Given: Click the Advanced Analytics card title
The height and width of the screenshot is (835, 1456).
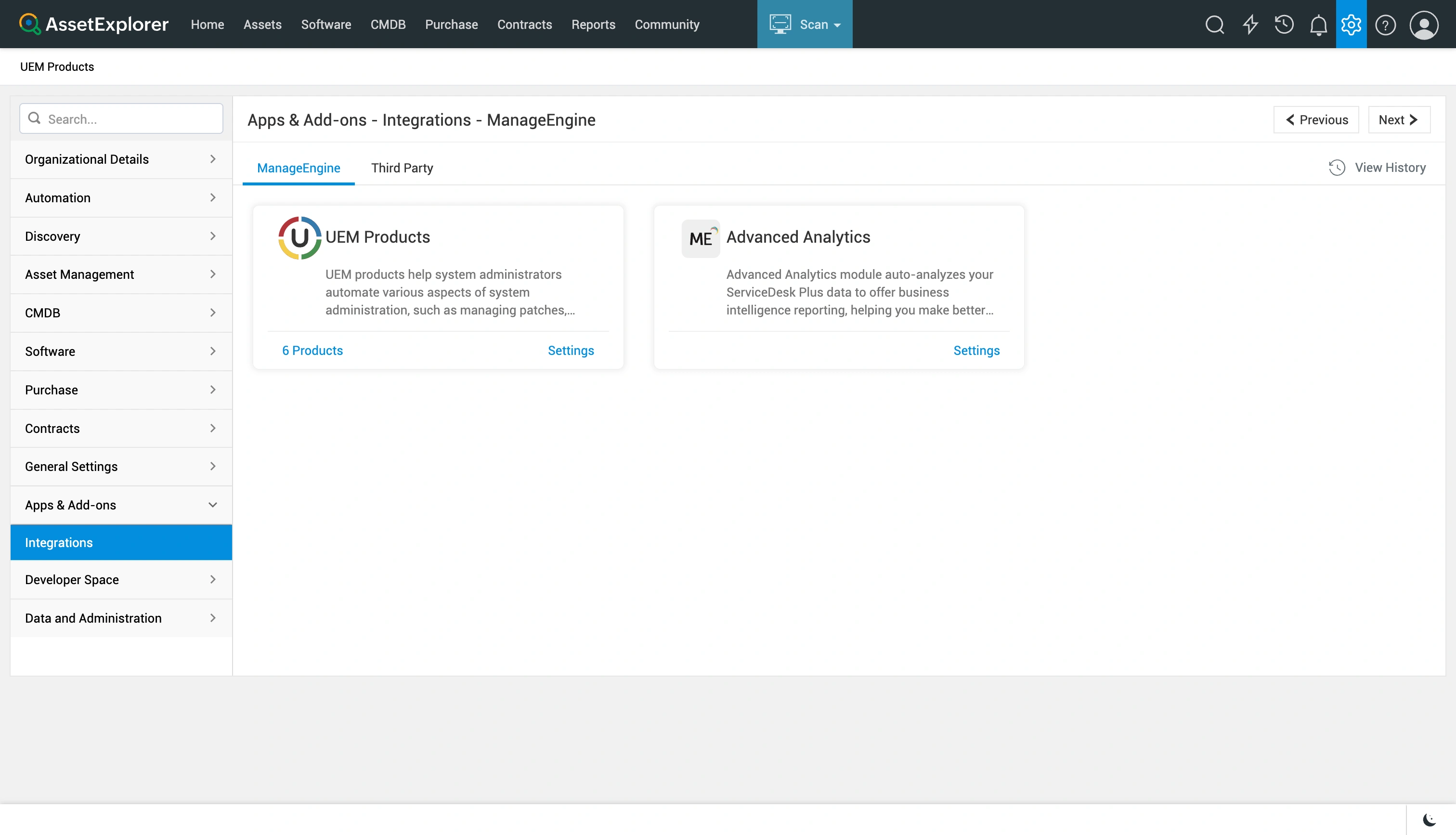Looking at the screenshot, I should pos(798,237).
